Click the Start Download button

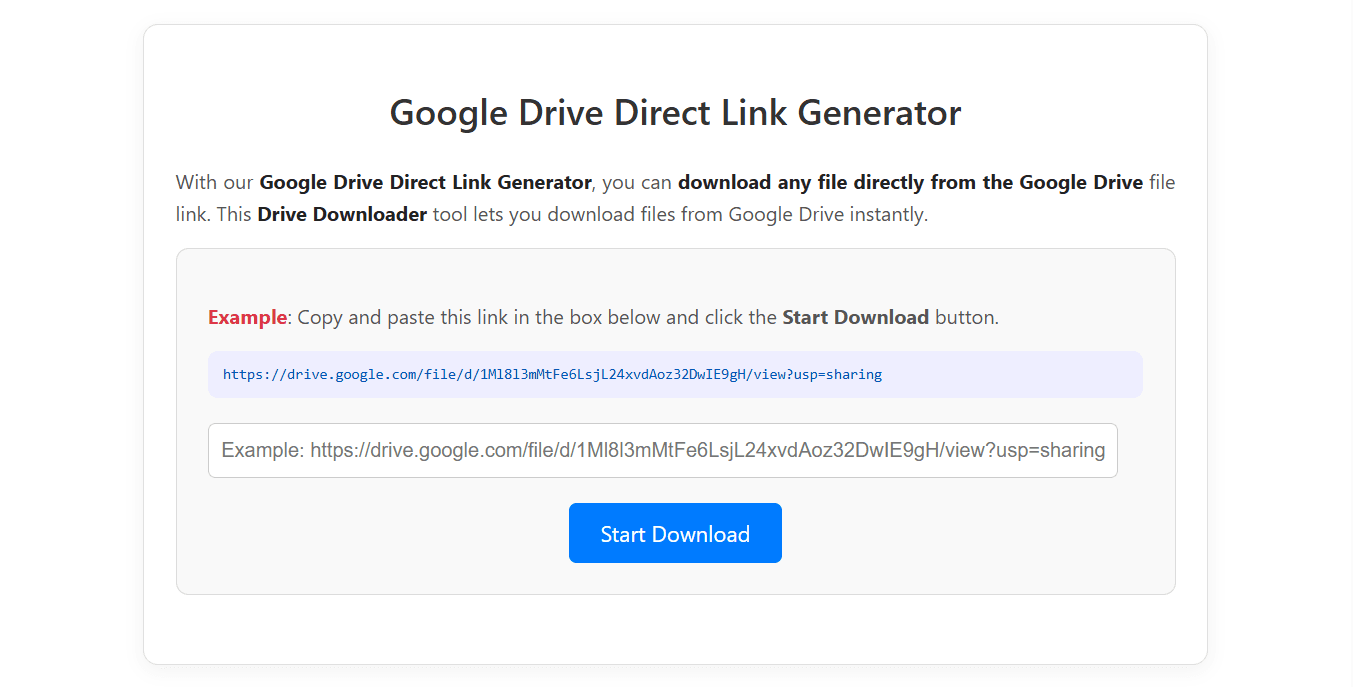(x=675, y=533)
